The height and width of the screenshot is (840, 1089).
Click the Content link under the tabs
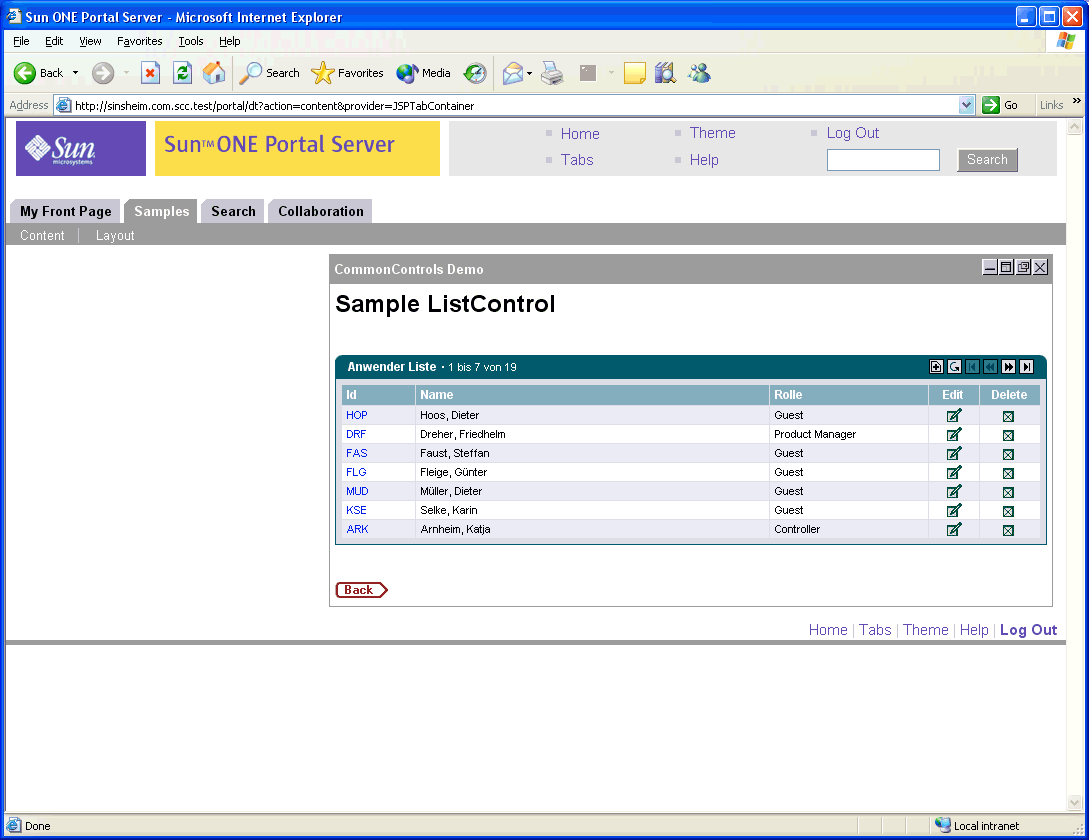pyautogui.click(x=42, y=236)
